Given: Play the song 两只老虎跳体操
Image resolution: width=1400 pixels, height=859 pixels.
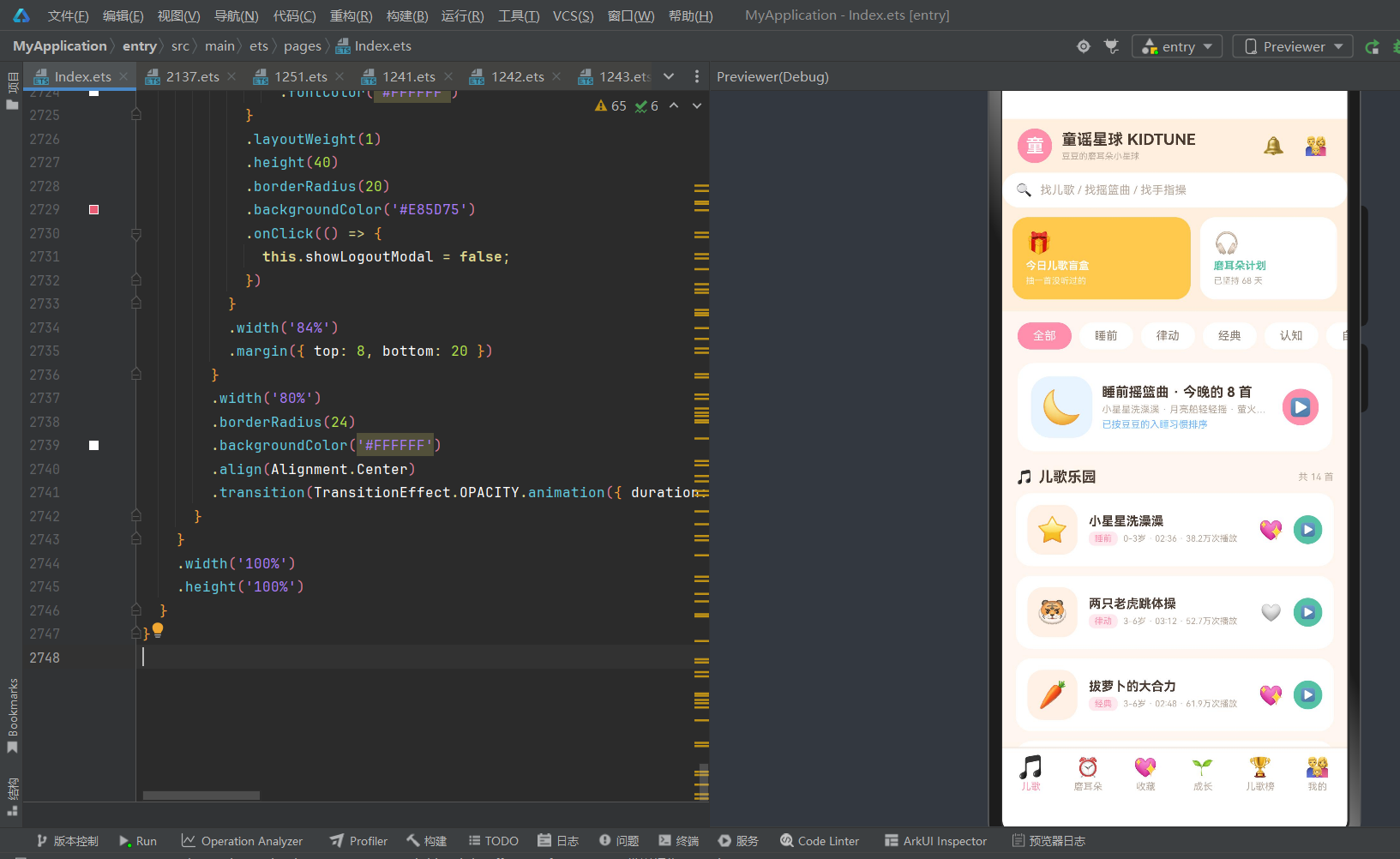Looking at the screenshot, I should [1307, 612].
